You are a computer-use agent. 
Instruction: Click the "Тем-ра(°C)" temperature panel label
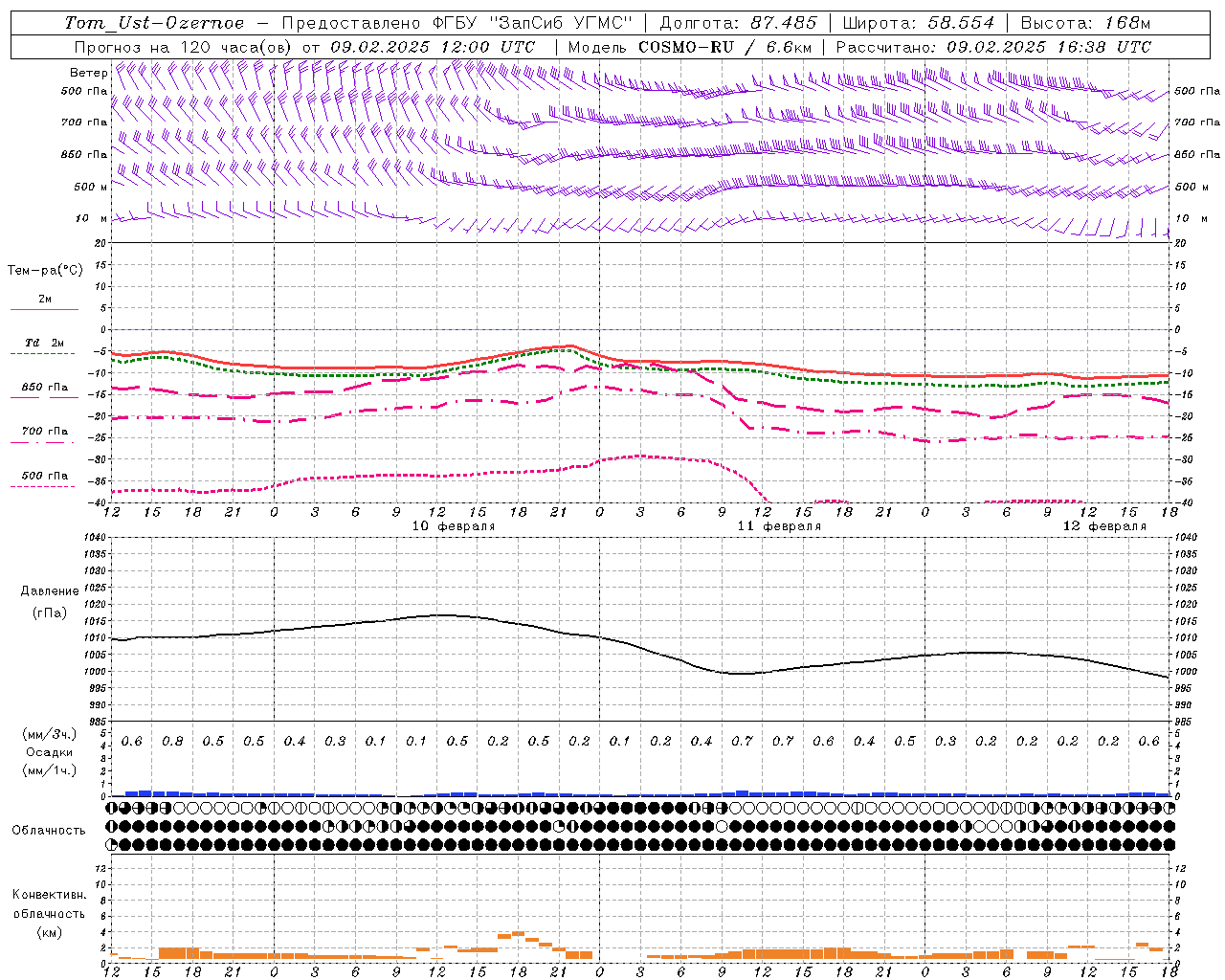(45, 271)
